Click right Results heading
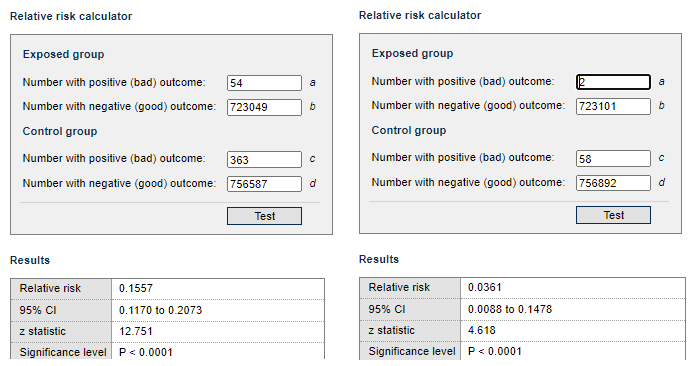 tap(379, 259)
